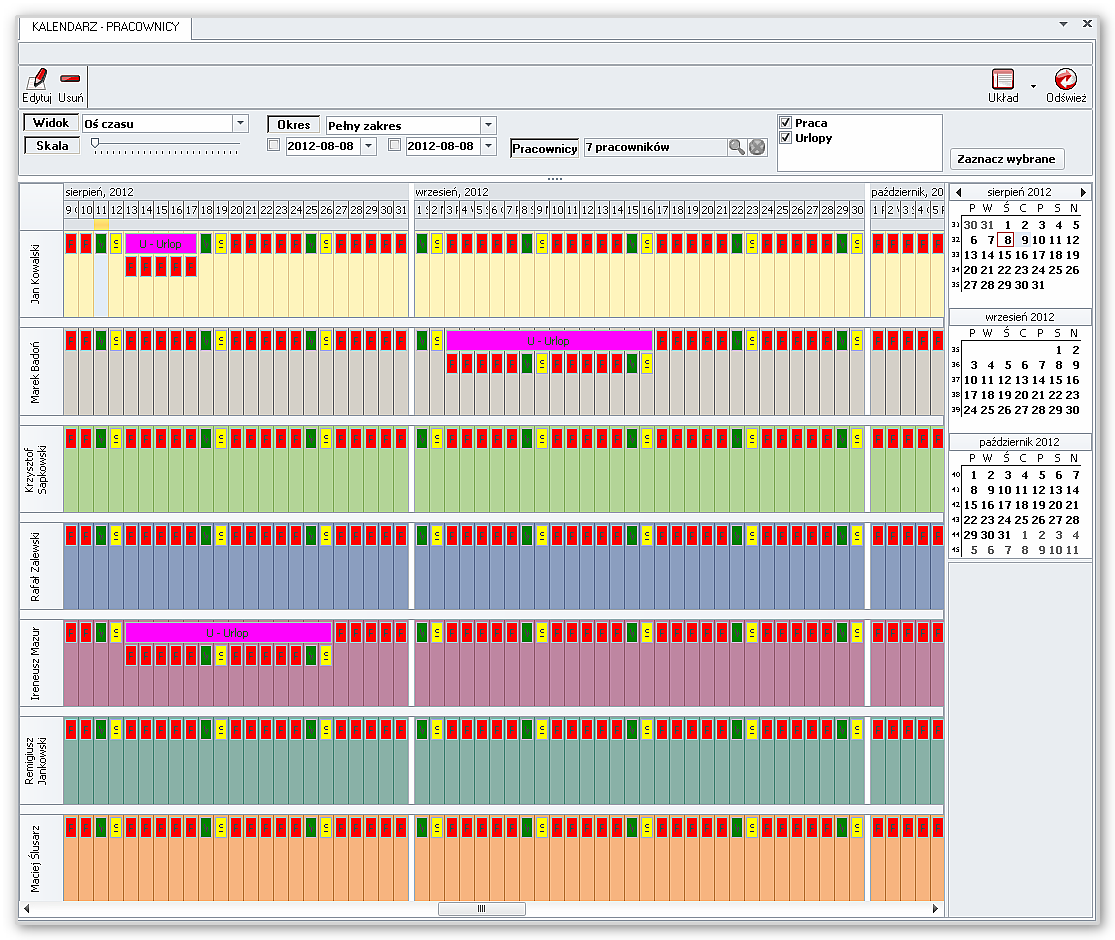Enable the start date checkbox
Viewport: 1115px width, 940px height.
pyautogui.click(x=274, y=146)
